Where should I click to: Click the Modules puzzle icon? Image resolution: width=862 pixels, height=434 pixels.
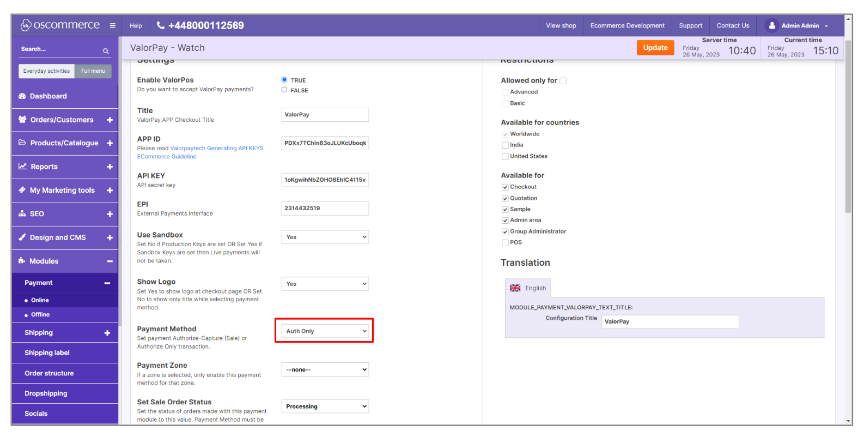pos(23,261)
